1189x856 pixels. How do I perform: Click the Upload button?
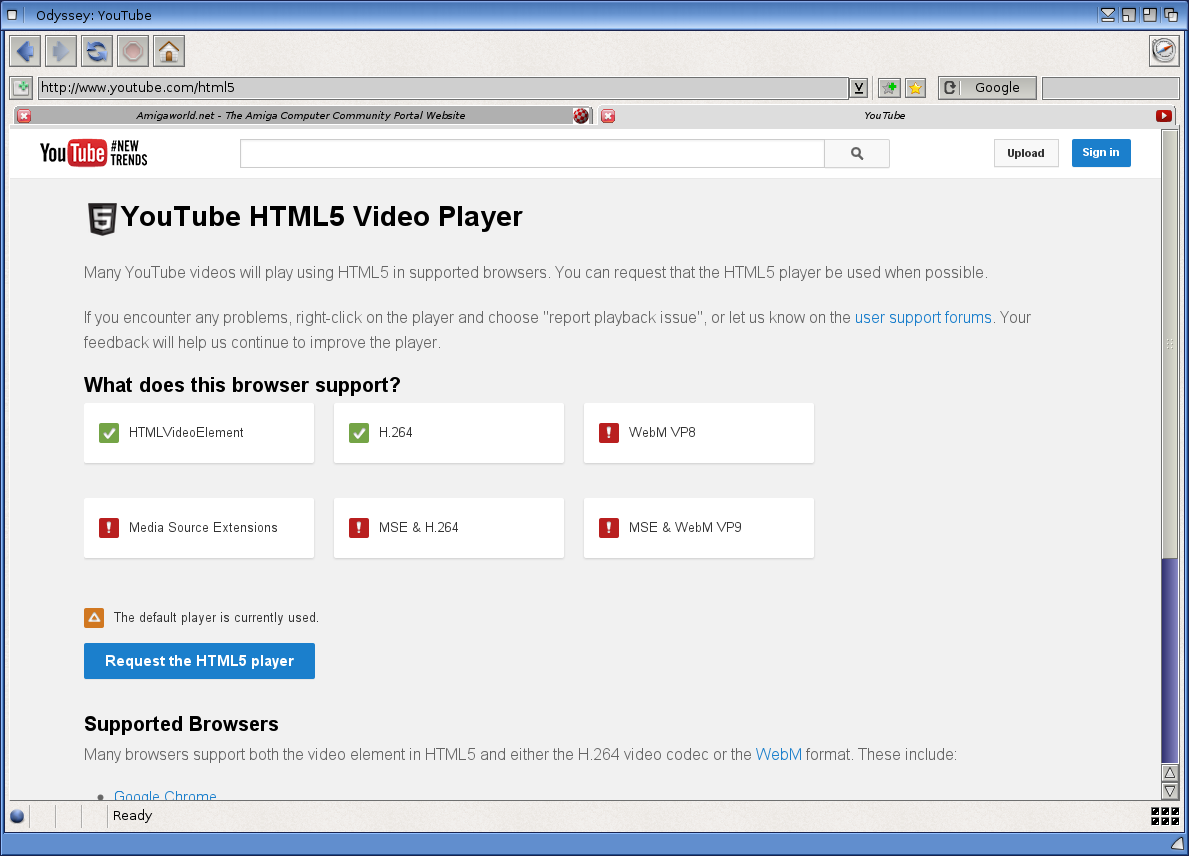(1026, 153)
